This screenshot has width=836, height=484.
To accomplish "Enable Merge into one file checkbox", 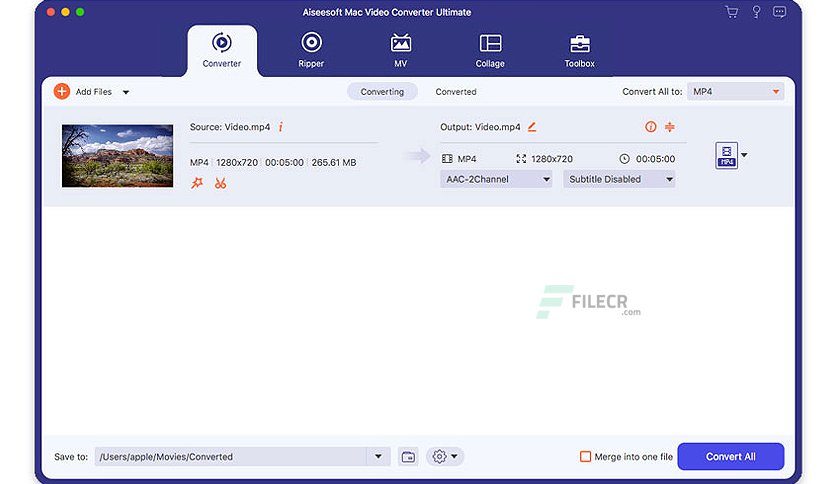I will point(585,457).
